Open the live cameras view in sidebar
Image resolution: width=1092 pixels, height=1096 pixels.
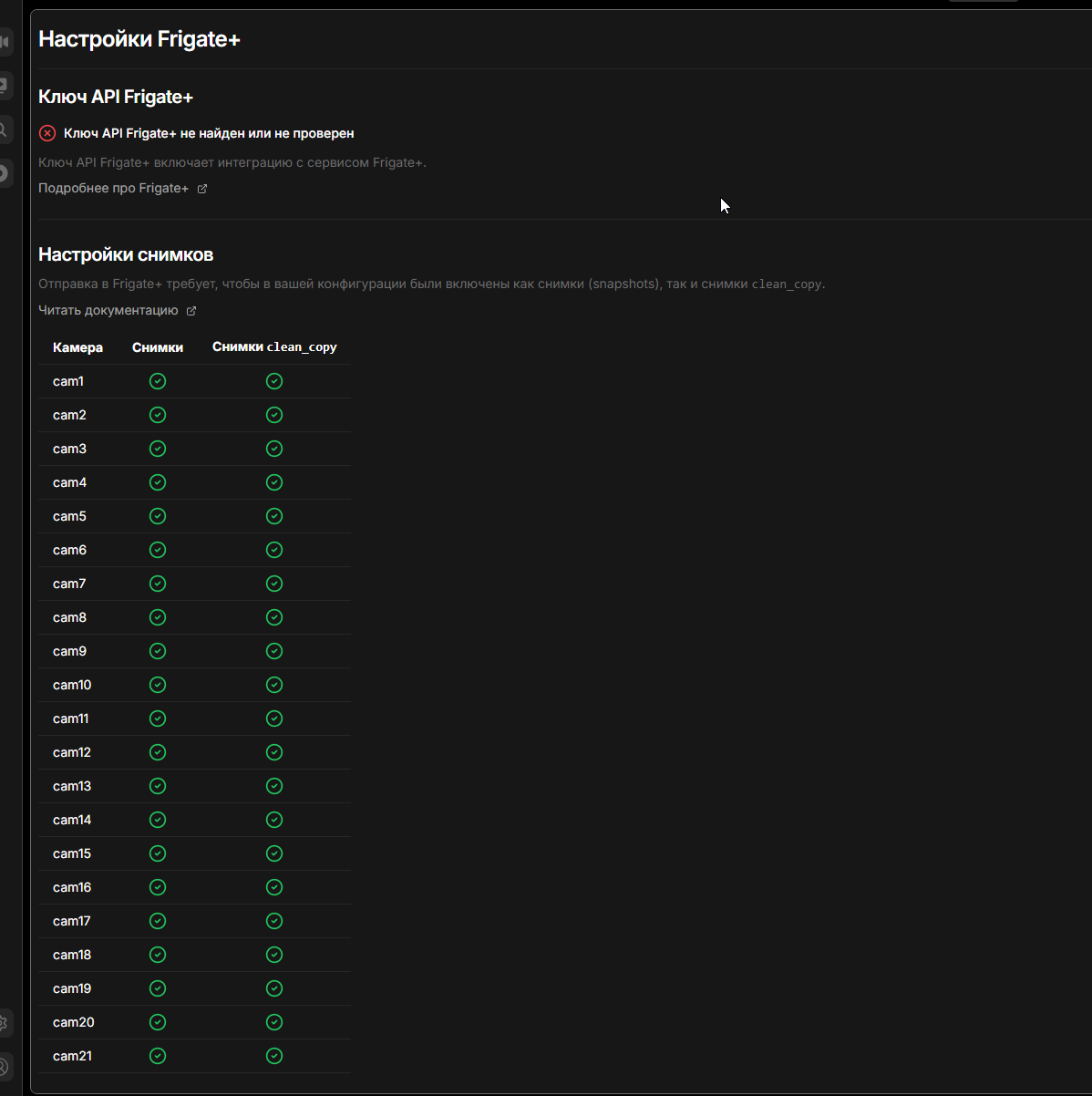5,42
